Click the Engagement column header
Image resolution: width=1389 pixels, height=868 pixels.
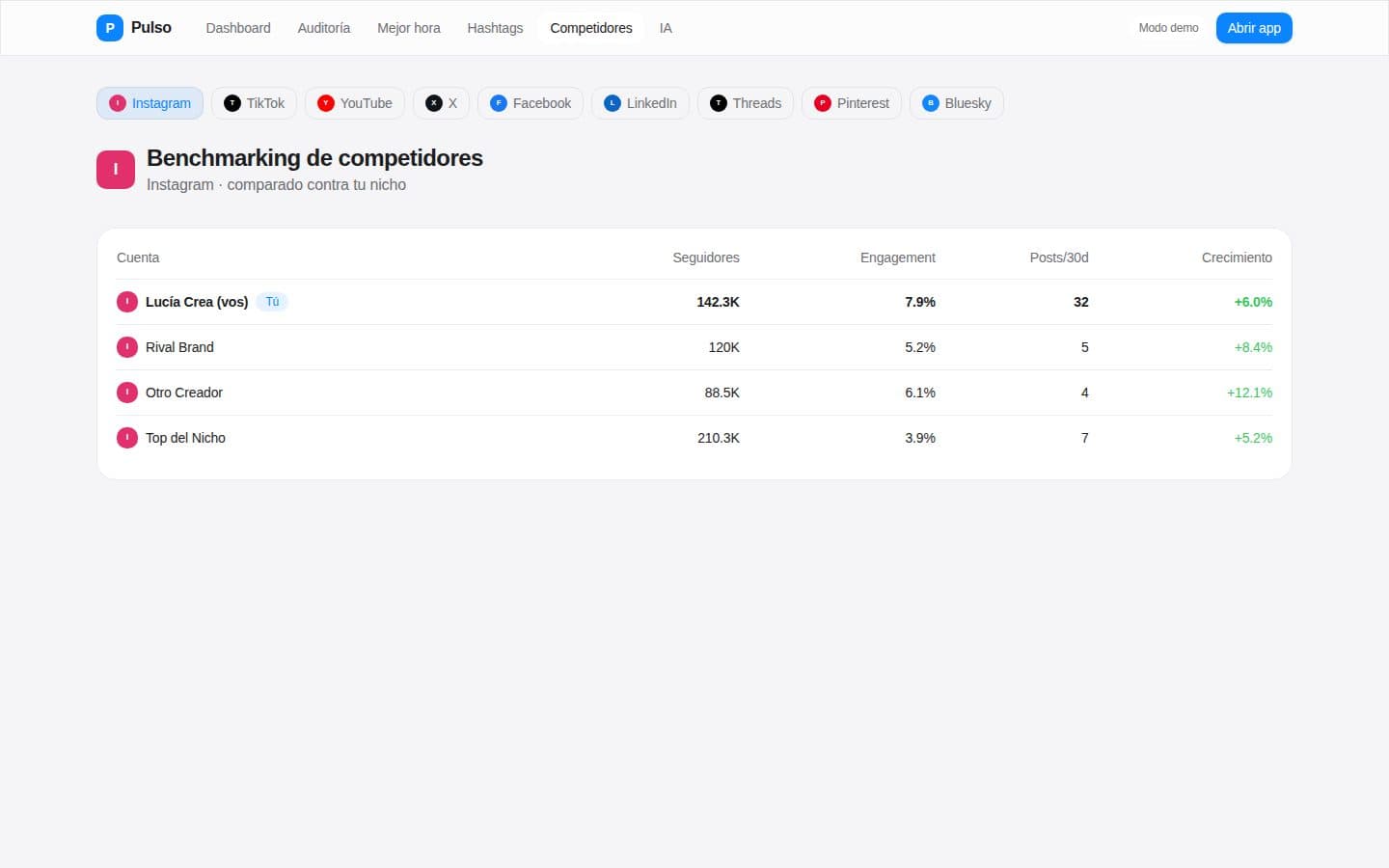(898, 258)
